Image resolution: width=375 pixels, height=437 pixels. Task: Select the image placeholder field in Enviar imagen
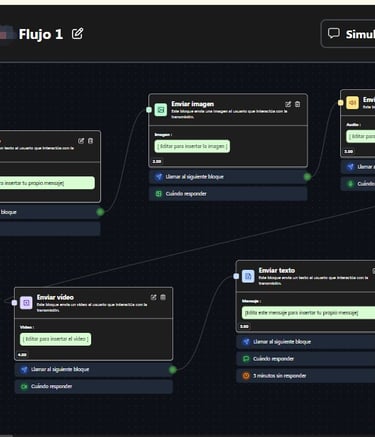(x=192, y=146)
